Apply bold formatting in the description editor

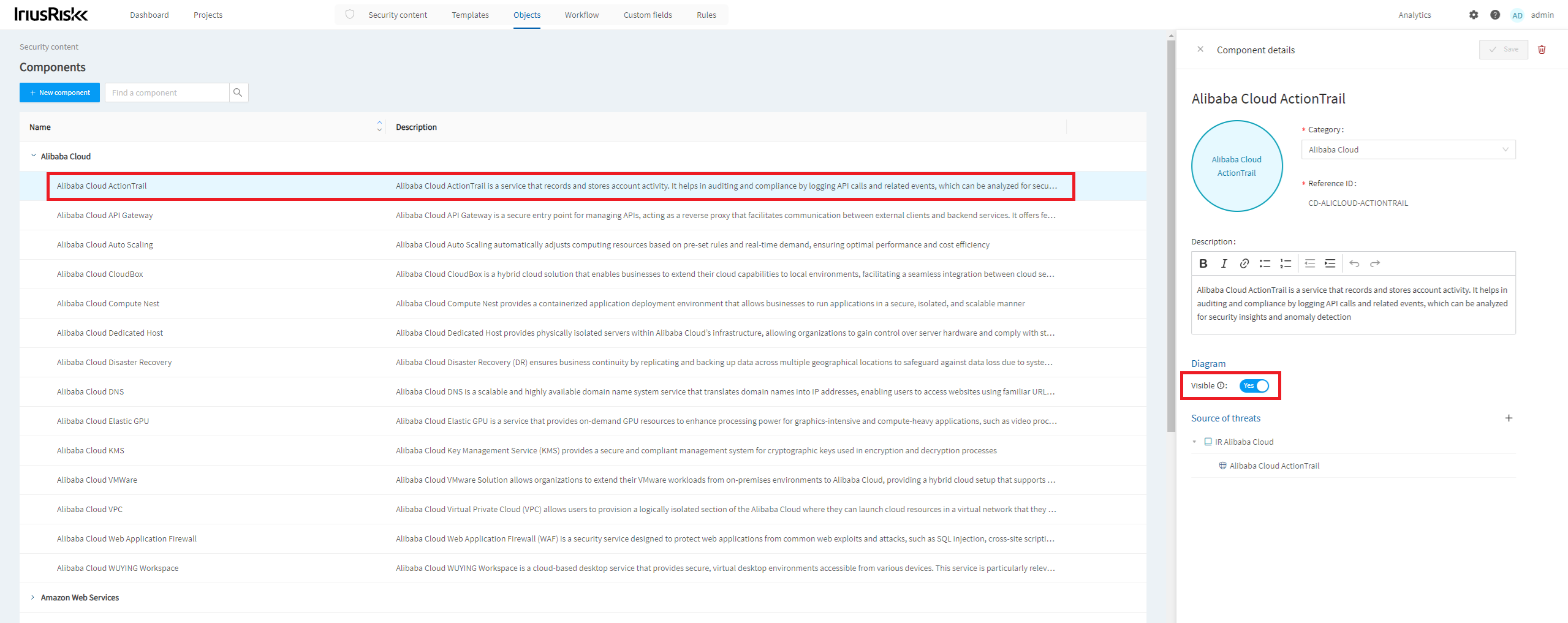1203,263
